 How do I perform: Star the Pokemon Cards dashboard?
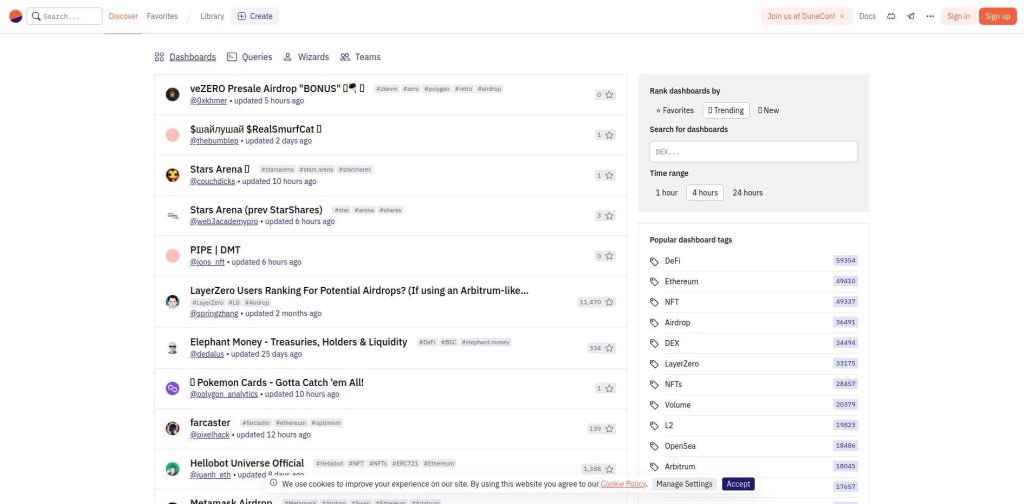click(609, 388)
